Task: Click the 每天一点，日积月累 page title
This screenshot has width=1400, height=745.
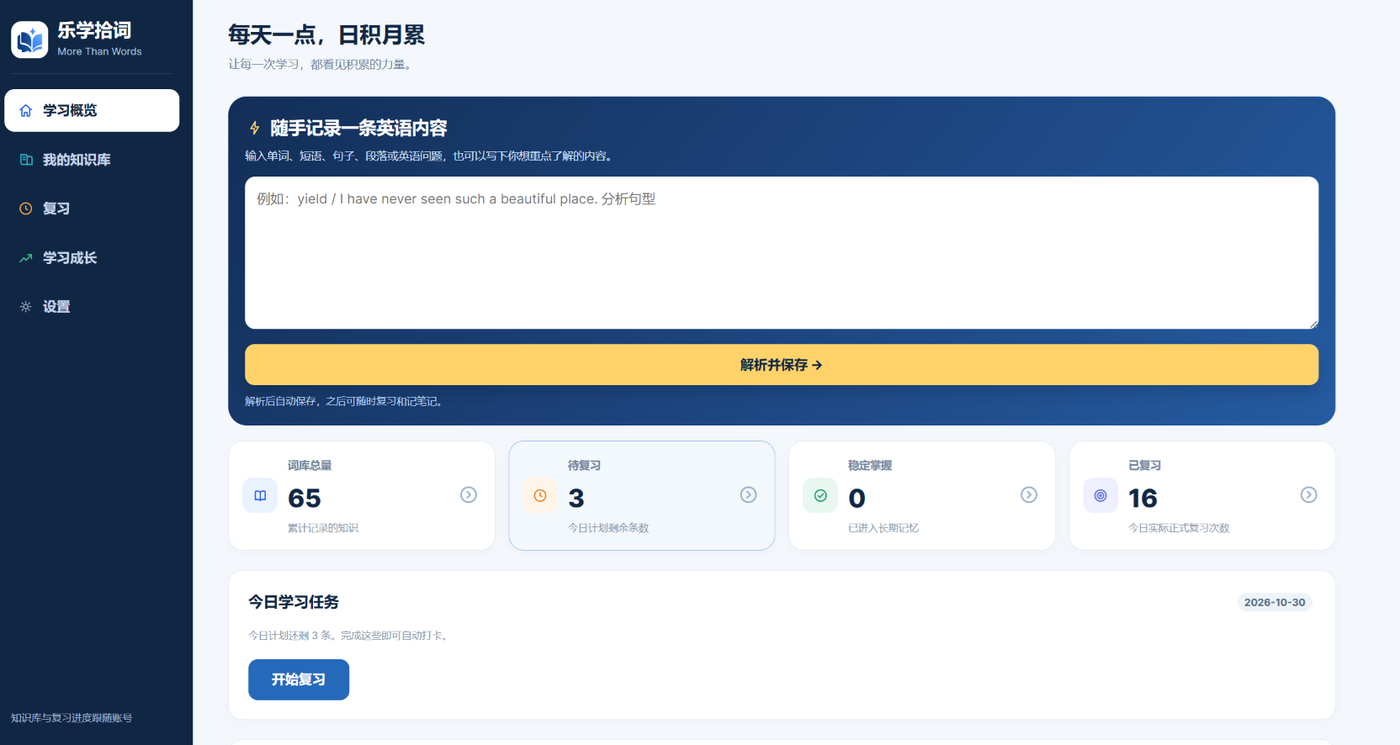Action: coord(326,34)
